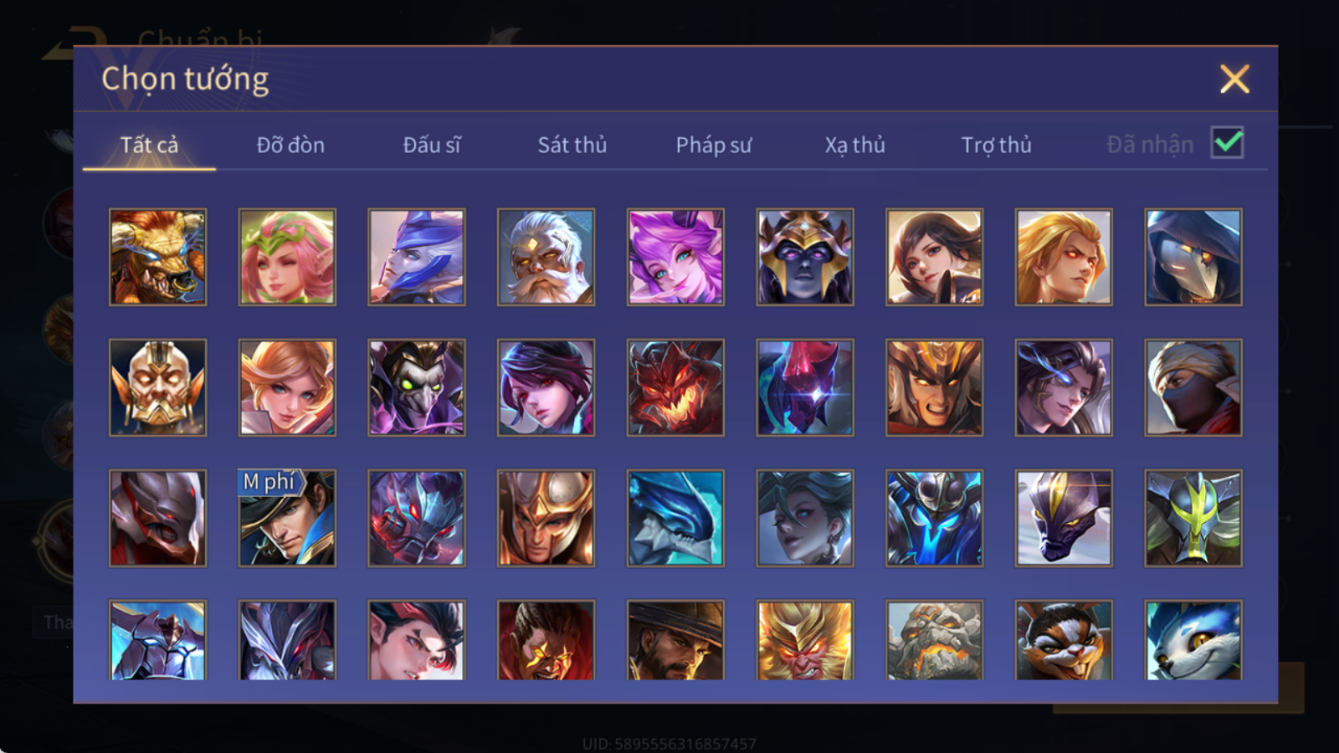Viewport: 1339px width, 753px height.
Task: Open the Sát thủ tab
Action: tap(572, 145)
